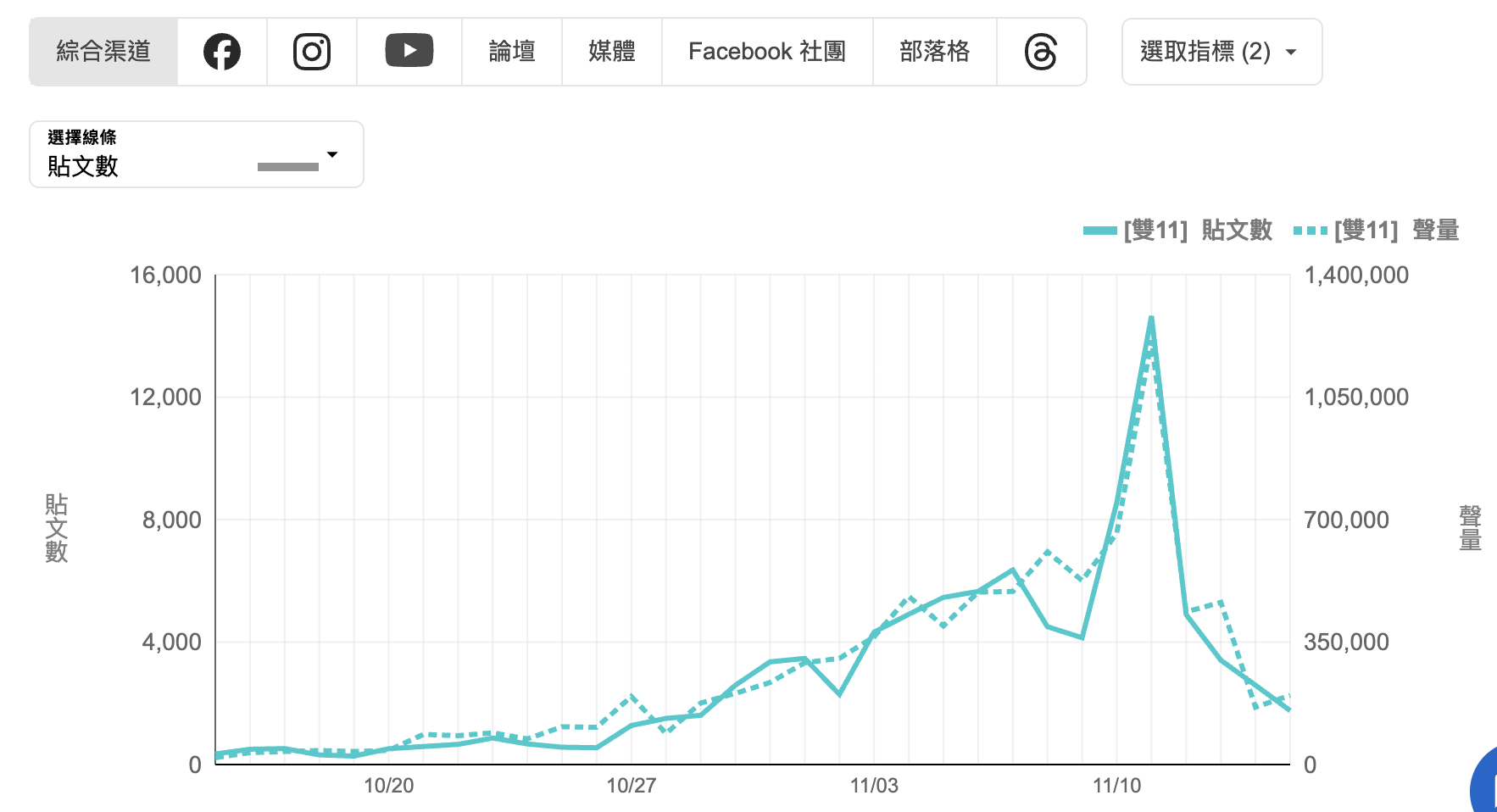
Task: Click the peak data point near 11/11
Action: pyautogui.click(x=1151, y=318)
